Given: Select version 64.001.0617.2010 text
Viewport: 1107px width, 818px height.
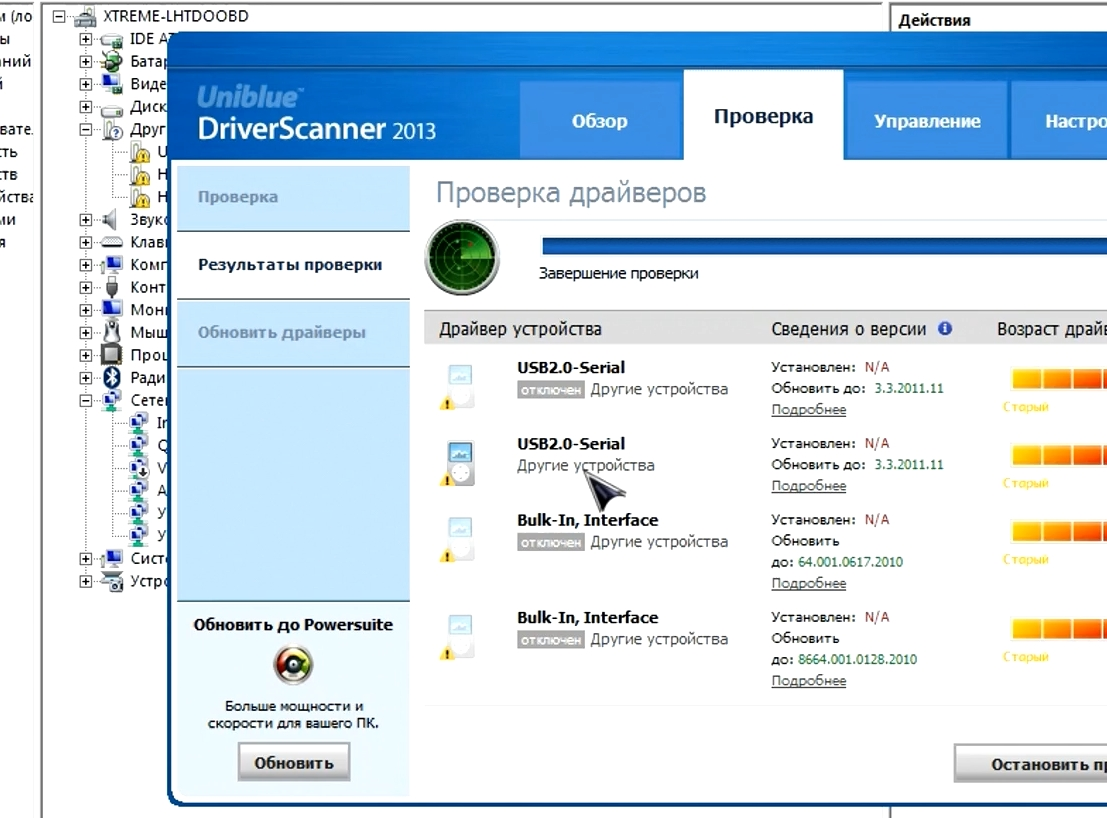Looking at the screenshot, I should 850,562.
